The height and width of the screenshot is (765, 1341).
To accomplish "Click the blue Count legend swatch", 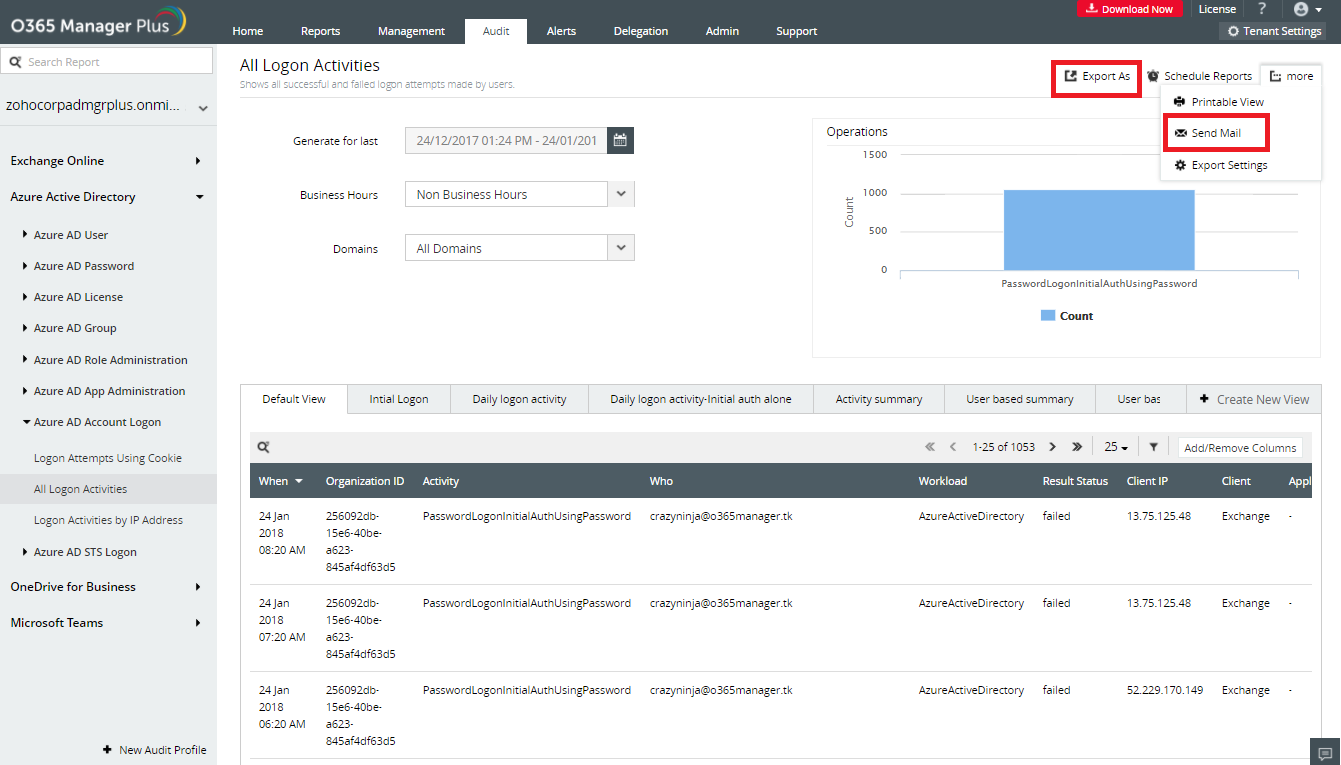I will coord(1048,315).
